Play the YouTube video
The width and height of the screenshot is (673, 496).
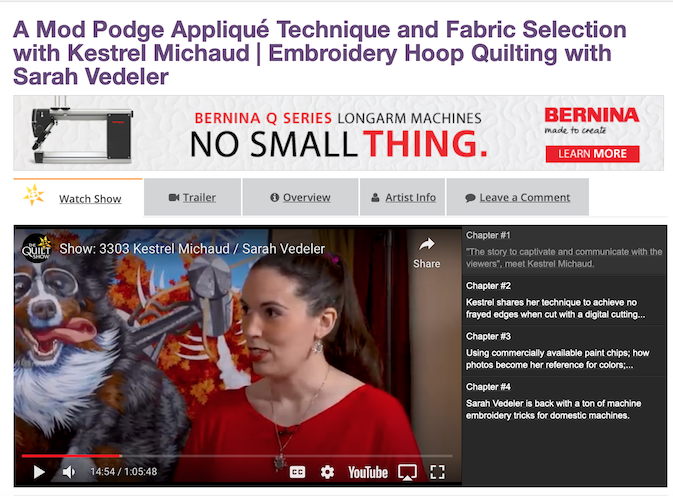tap(39, 472)
